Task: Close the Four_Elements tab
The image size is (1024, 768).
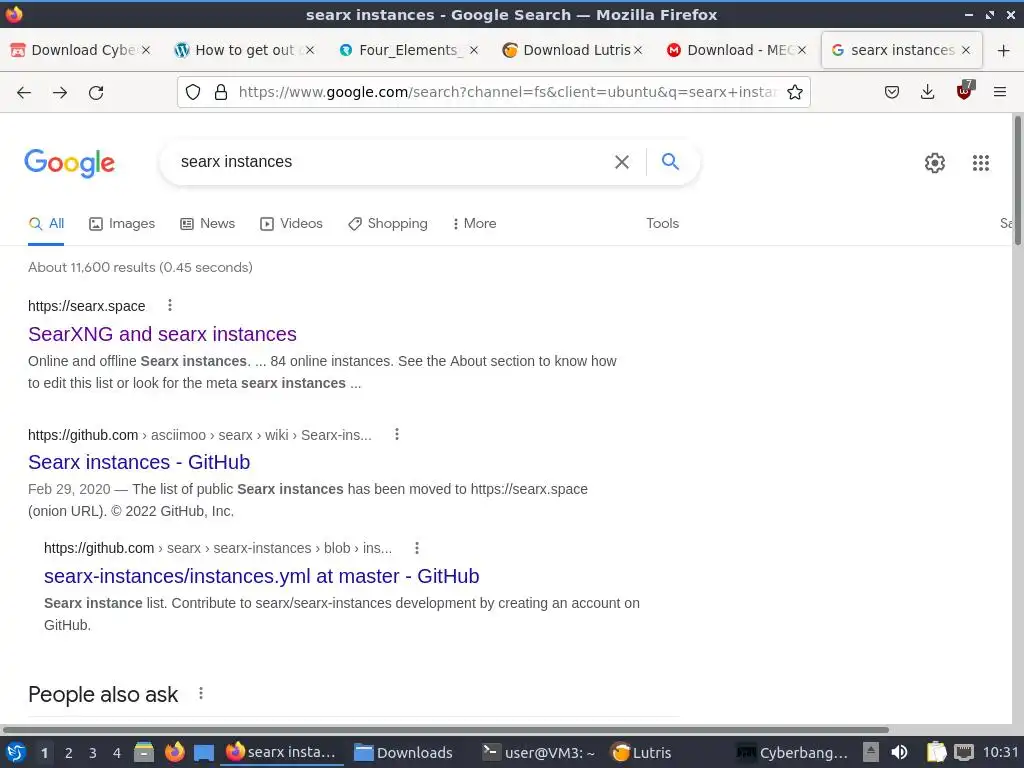Action: coord(474,50)
